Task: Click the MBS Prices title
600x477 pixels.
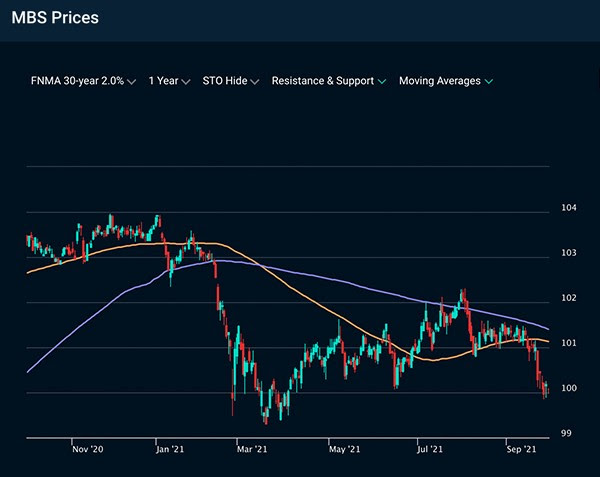Action: coord(55,18)
